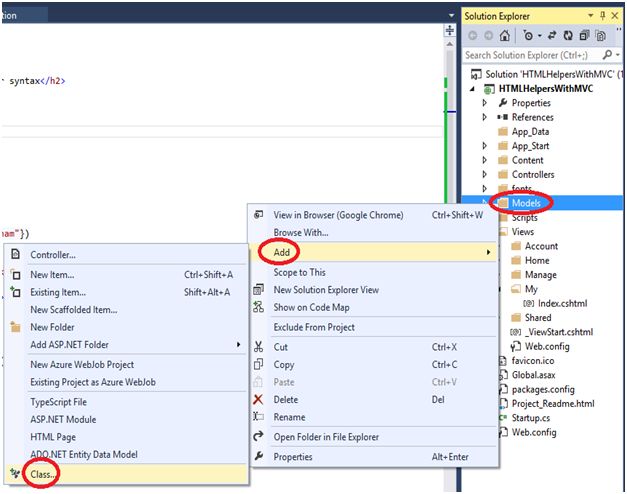
Task: Click the Refresh icon in Solution Explorer toolbar
Action: tap(568, 36)
